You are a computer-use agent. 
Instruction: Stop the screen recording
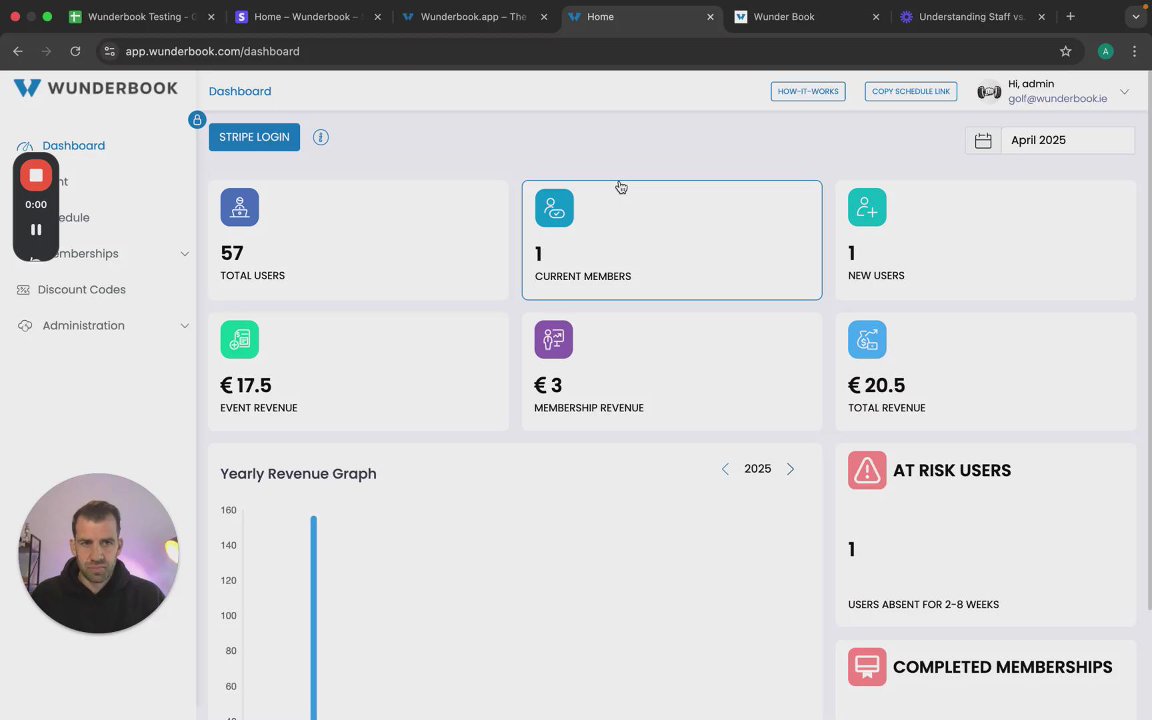click(36, 176)
